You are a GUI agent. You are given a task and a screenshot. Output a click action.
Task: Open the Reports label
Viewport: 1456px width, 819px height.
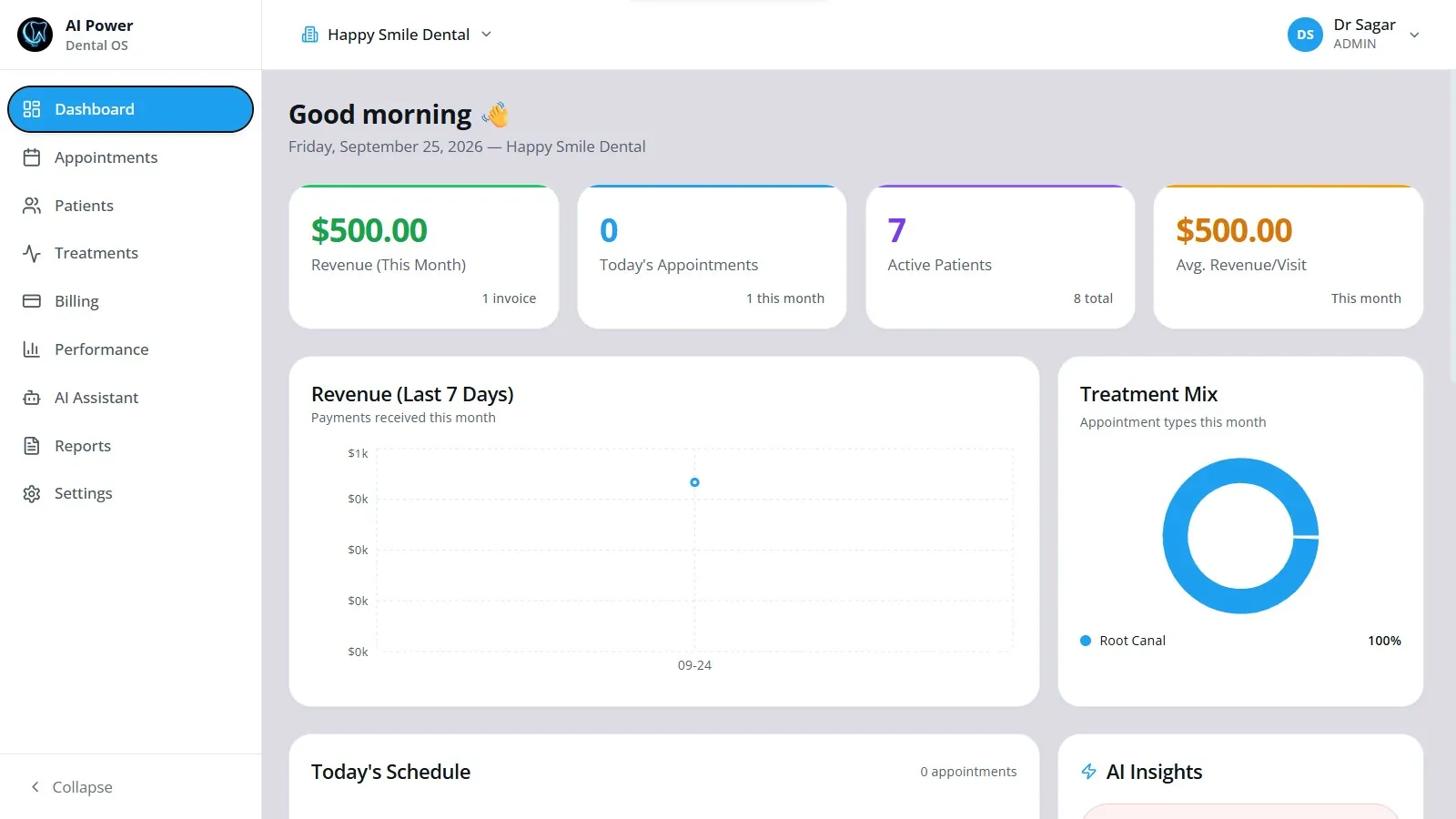point(83,446)
